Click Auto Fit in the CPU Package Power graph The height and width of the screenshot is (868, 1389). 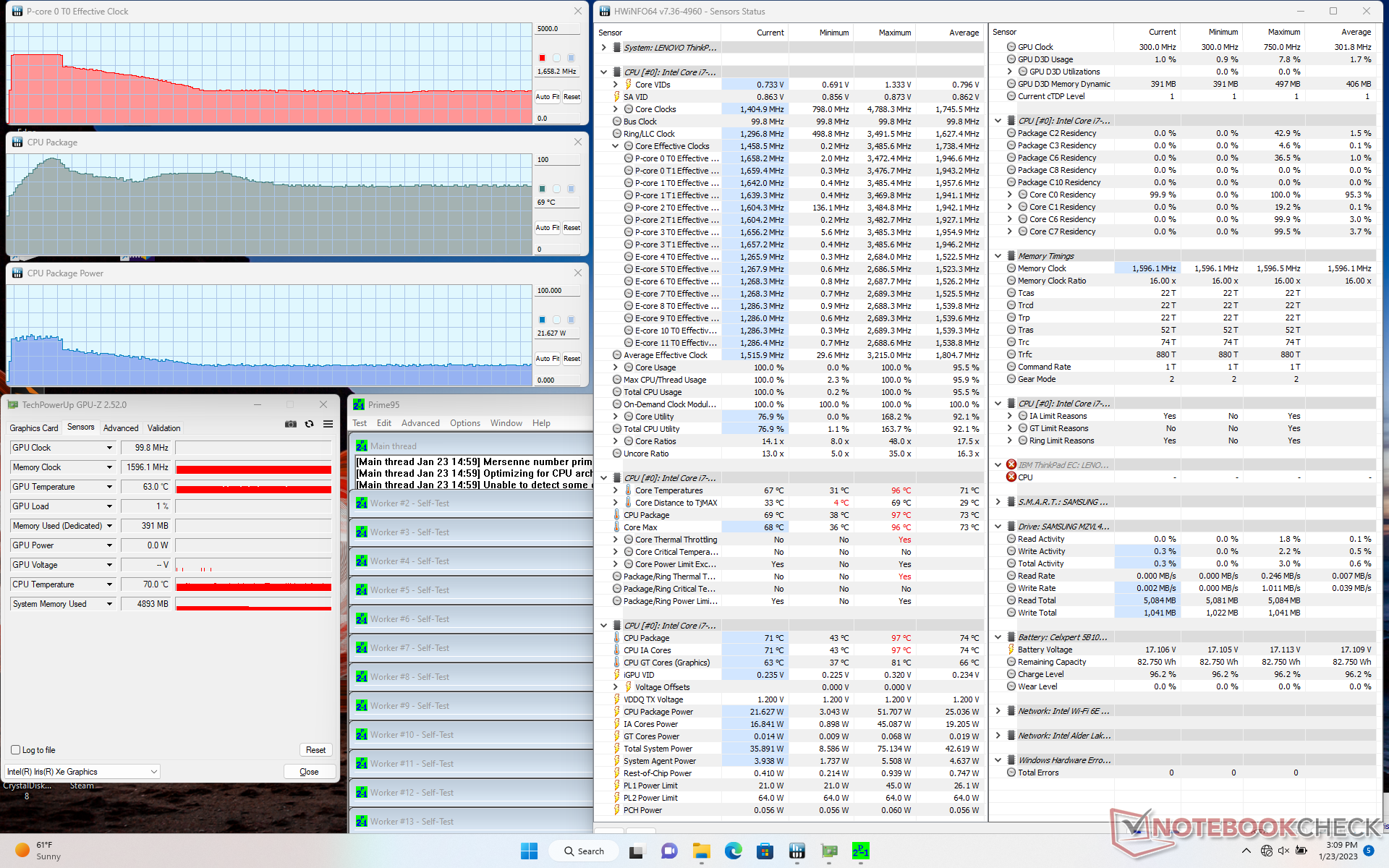click(x=547, y=359)
